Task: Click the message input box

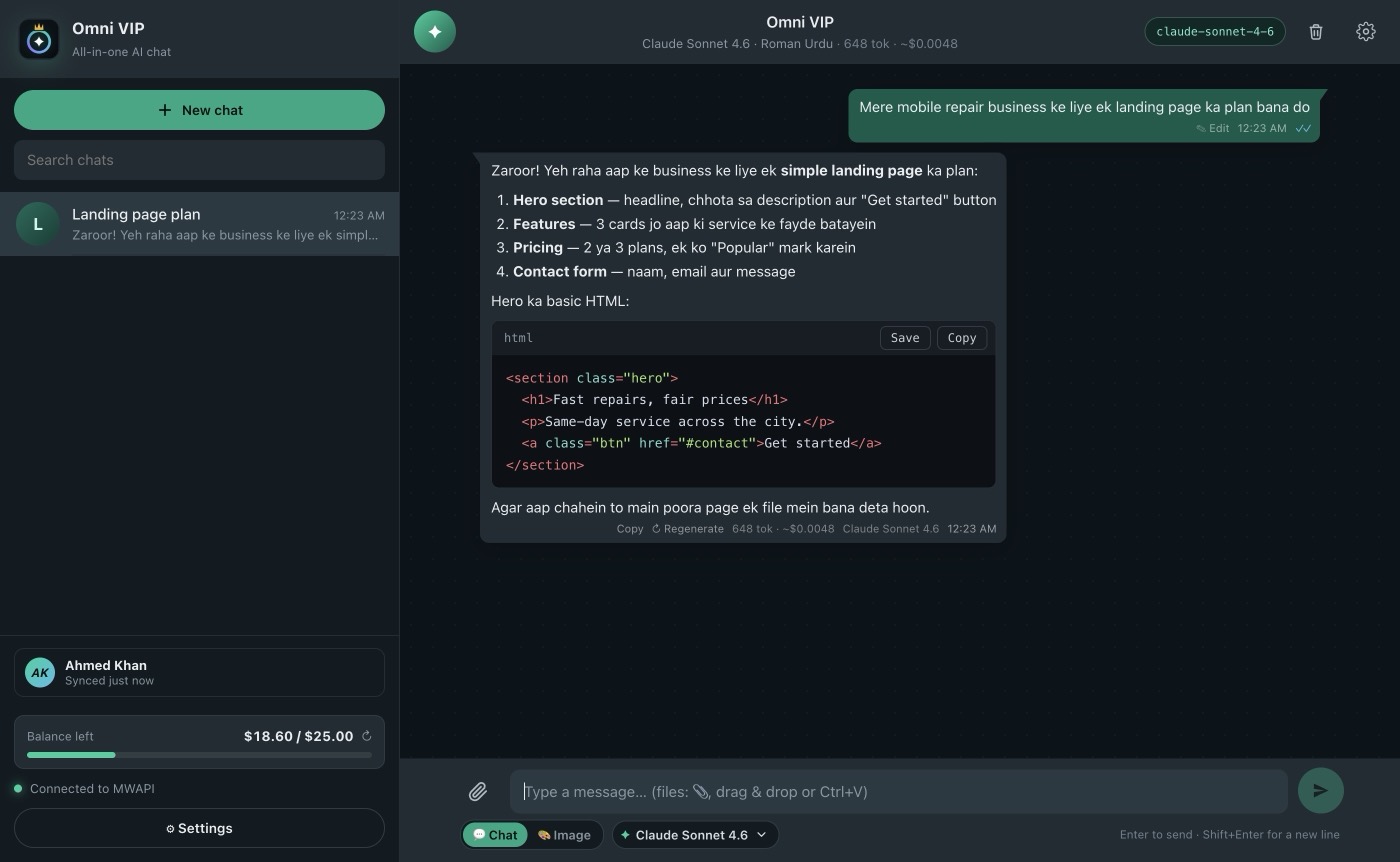Action: pyautogui.click(x=899, y=792)
